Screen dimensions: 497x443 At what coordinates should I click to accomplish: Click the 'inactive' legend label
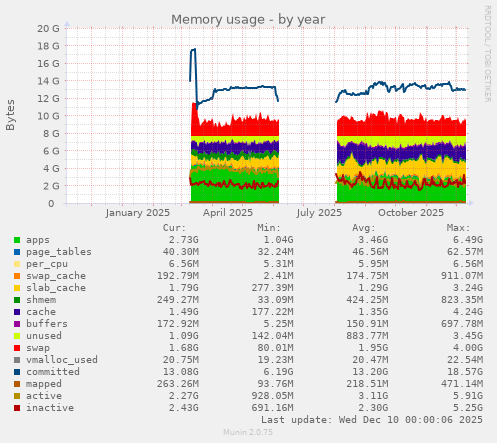click(x=50, y=408)
